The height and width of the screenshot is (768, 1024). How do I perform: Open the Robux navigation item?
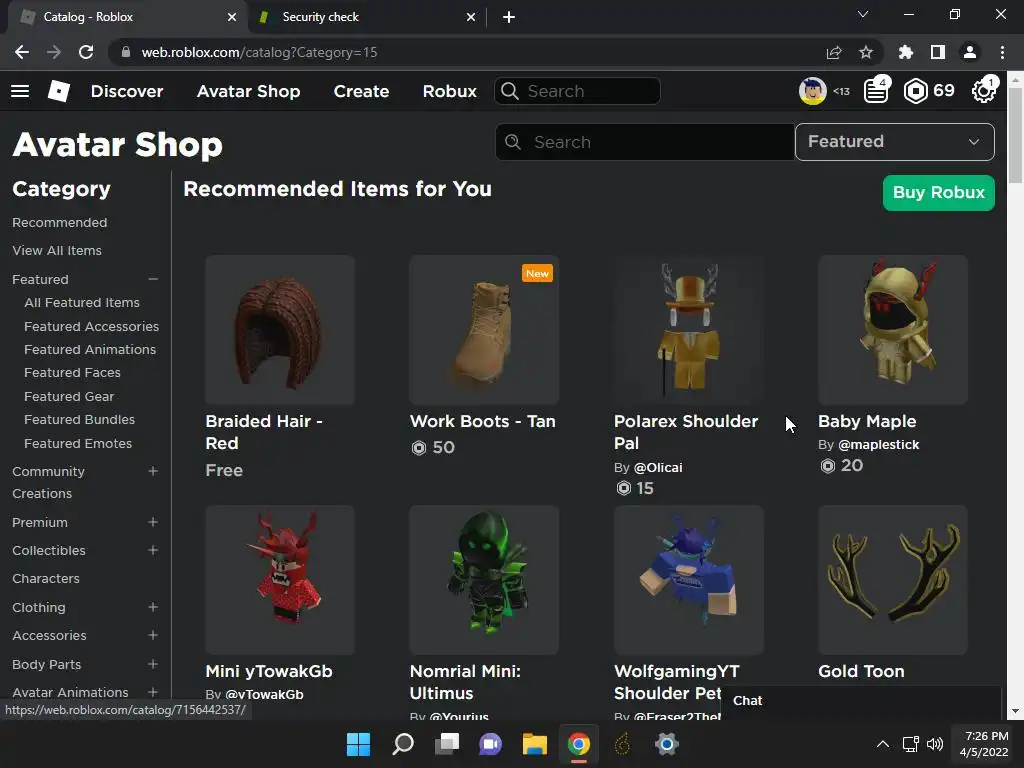click(449, 91)
